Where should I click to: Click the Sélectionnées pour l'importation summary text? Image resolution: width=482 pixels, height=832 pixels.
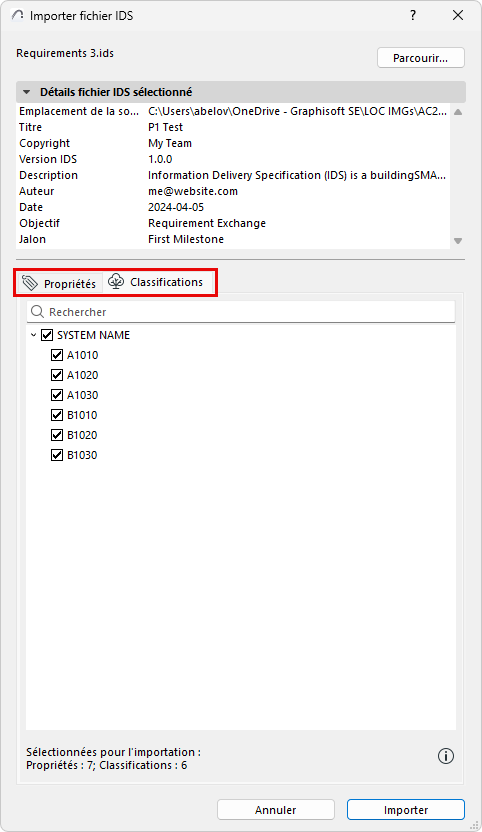(x=114, y=758)
